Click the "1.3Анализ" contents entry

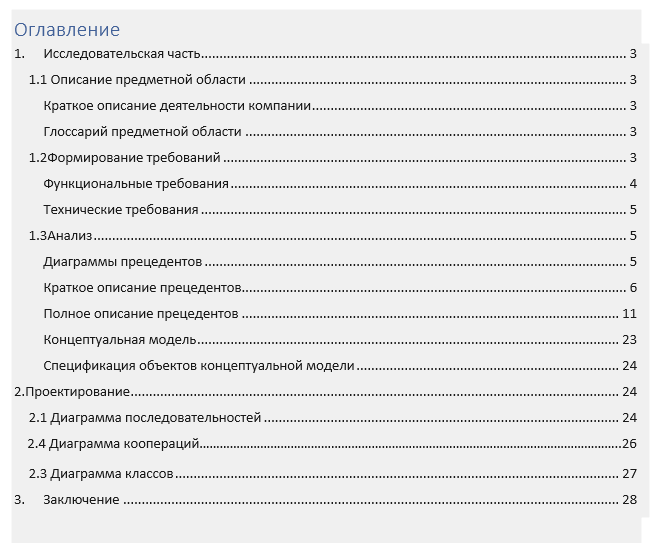[x=60, y=236]
